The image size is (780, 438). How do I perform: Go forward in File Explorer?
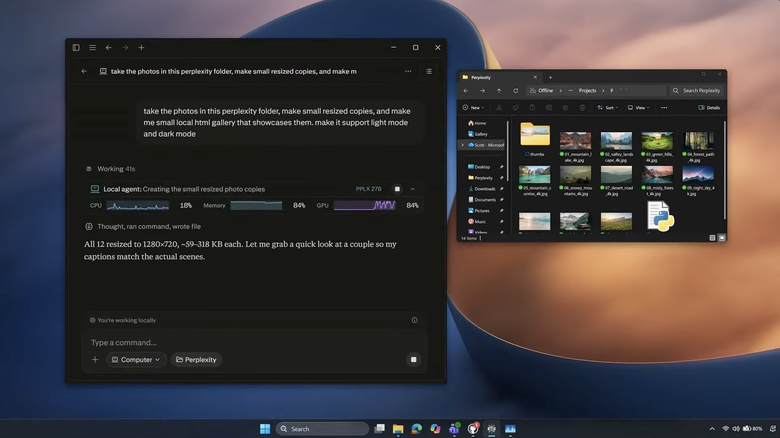482,91
